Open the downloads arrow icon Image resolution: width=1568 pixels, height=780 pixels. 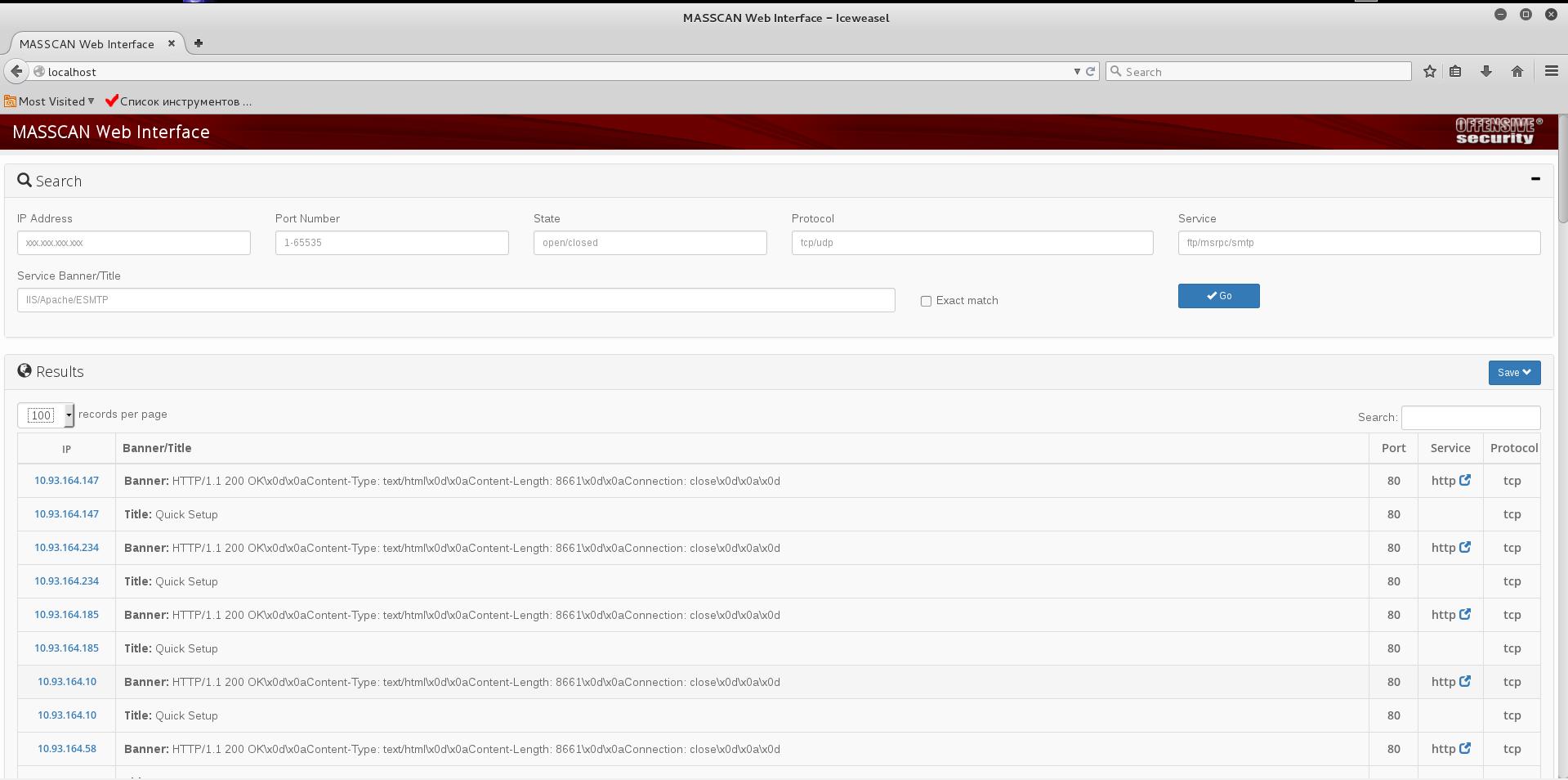pos(1485,72)
